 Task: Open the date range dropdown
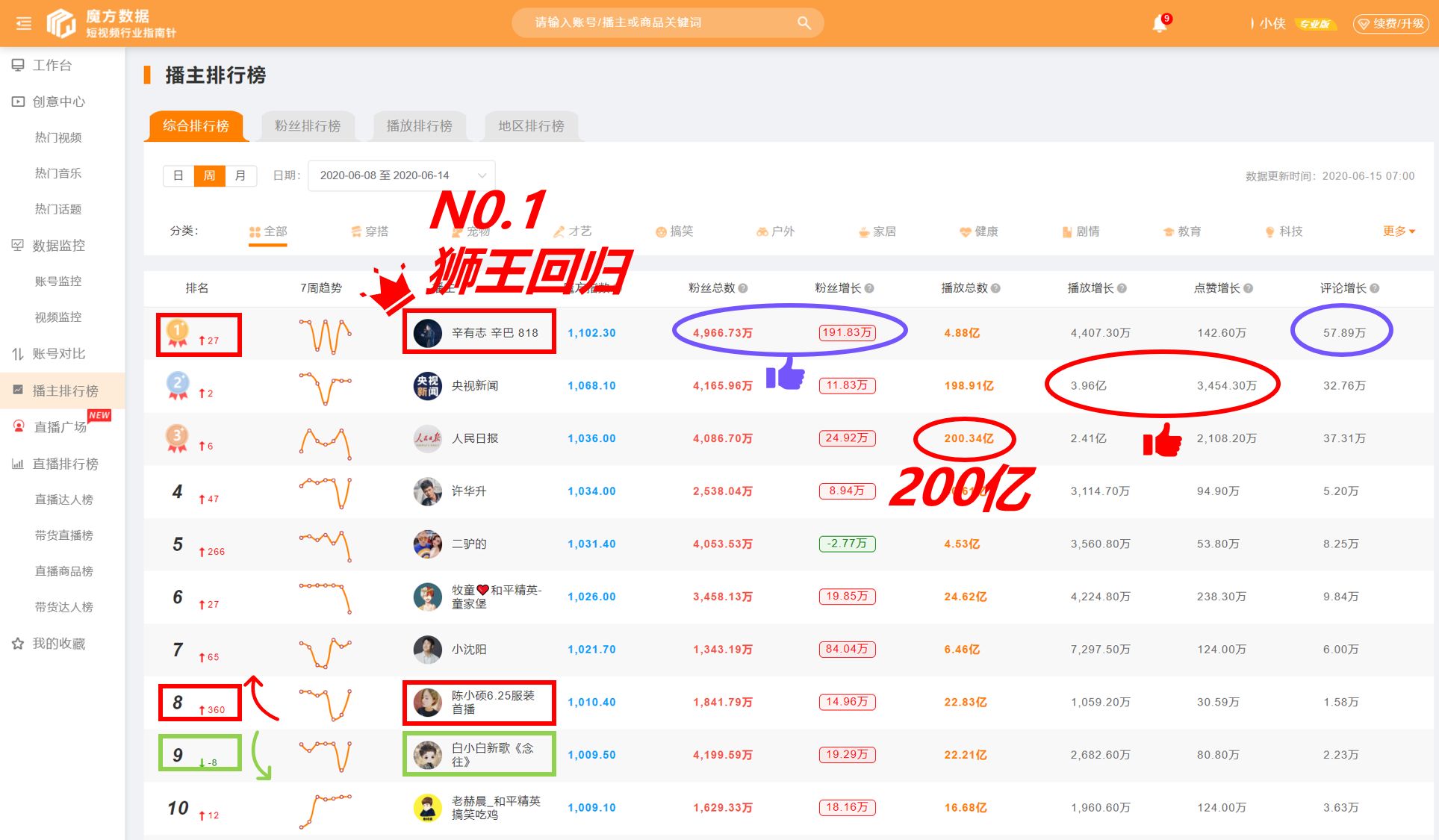pos(400,175)
